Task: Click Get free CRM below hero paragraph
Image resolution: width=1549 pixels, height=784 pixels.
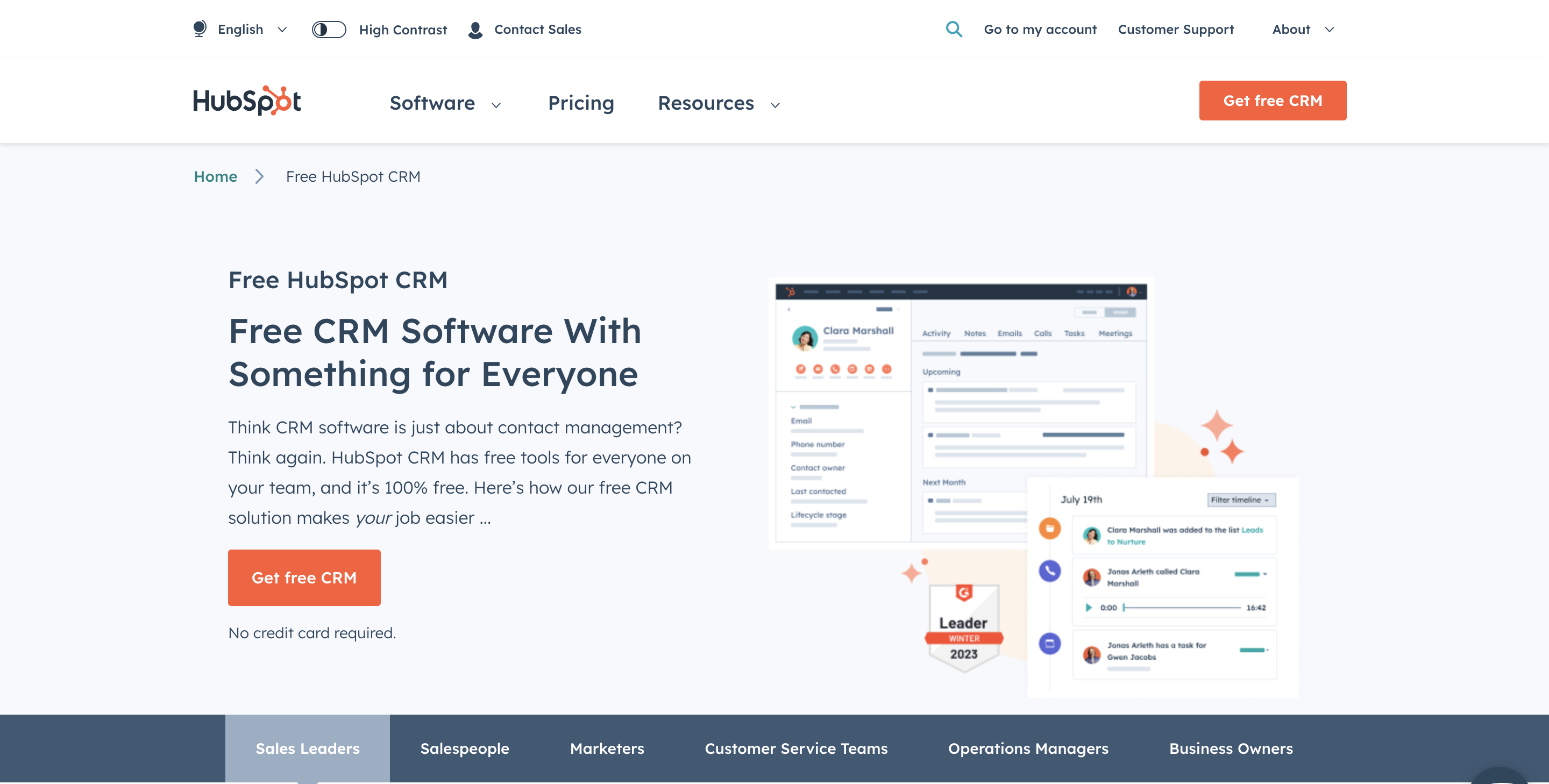Action: pos(304,577)
